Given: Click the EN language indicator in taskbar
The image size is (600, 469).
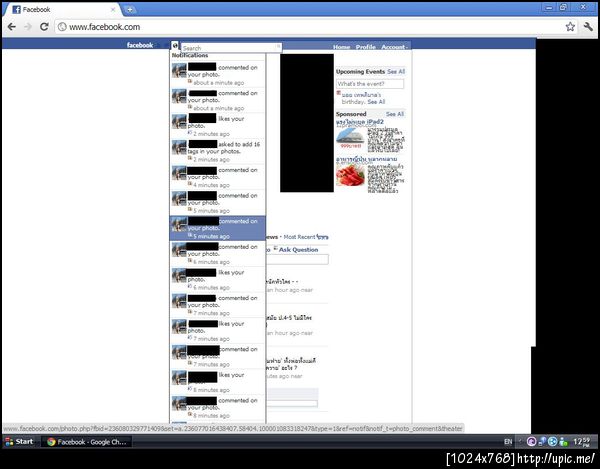Looking at the screenshot, I should point(508,442).
